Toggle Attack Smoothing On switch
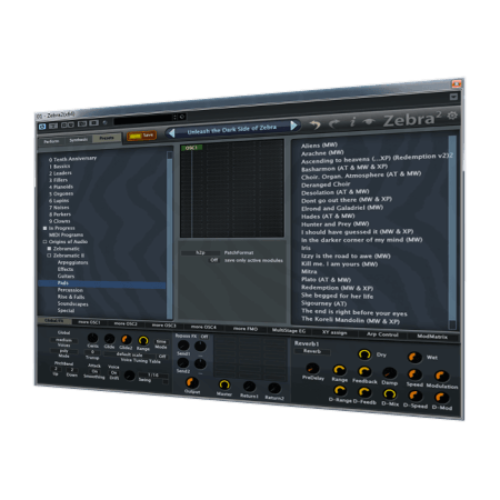500x500 pixels. [x=95, y=371]
